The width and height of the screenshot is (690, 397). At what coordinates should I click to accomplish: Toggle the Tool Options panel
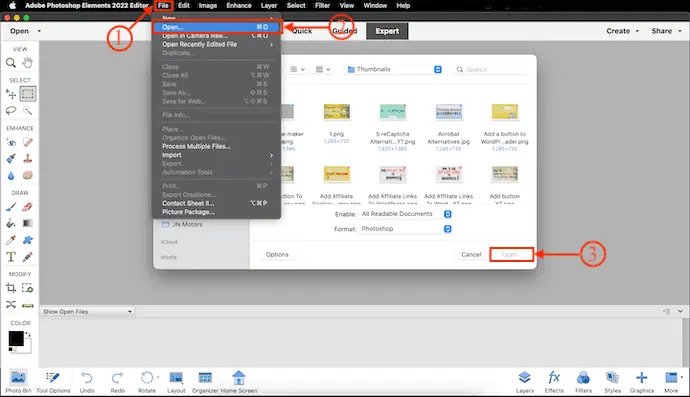pos(53,381)
